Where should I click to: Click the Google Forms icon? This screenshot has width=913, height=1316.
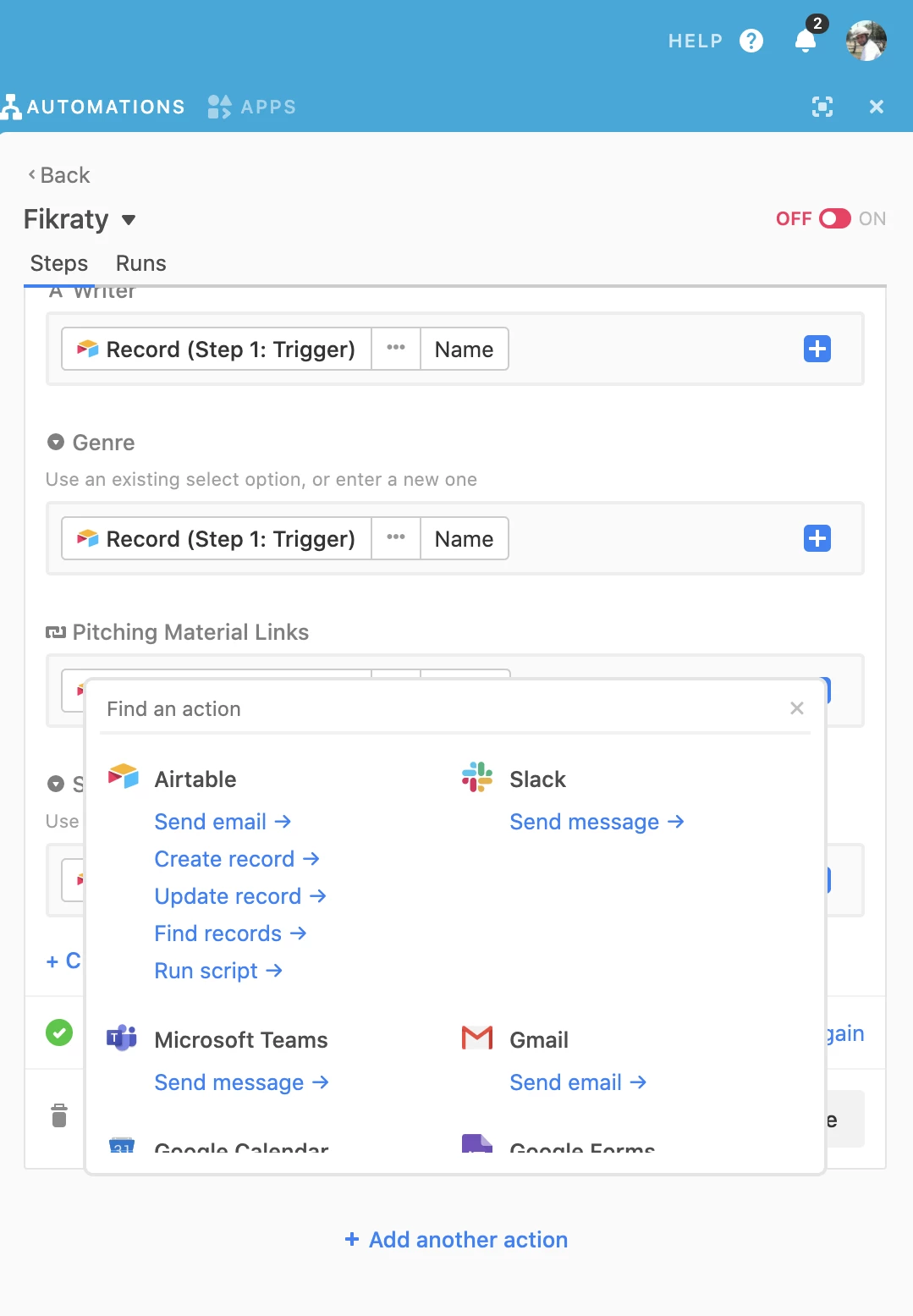tap(477, 1143)
